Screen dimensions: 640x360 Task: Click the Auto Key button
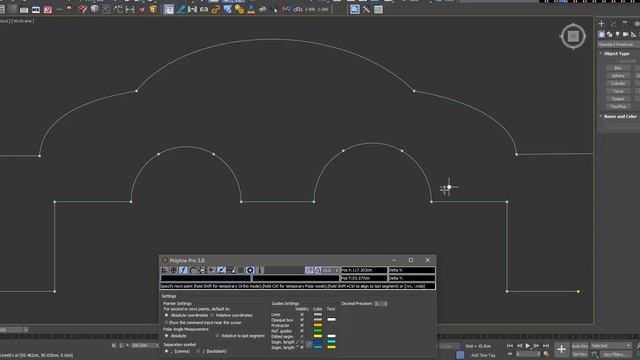click(580, 346)
